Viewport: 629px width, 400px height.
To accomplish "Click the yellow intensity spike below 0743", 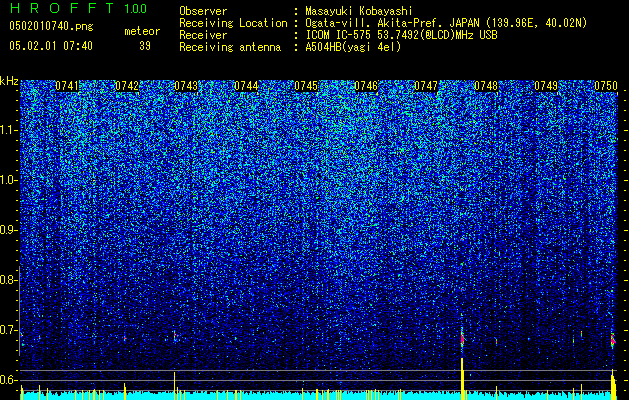I will 174,386.
